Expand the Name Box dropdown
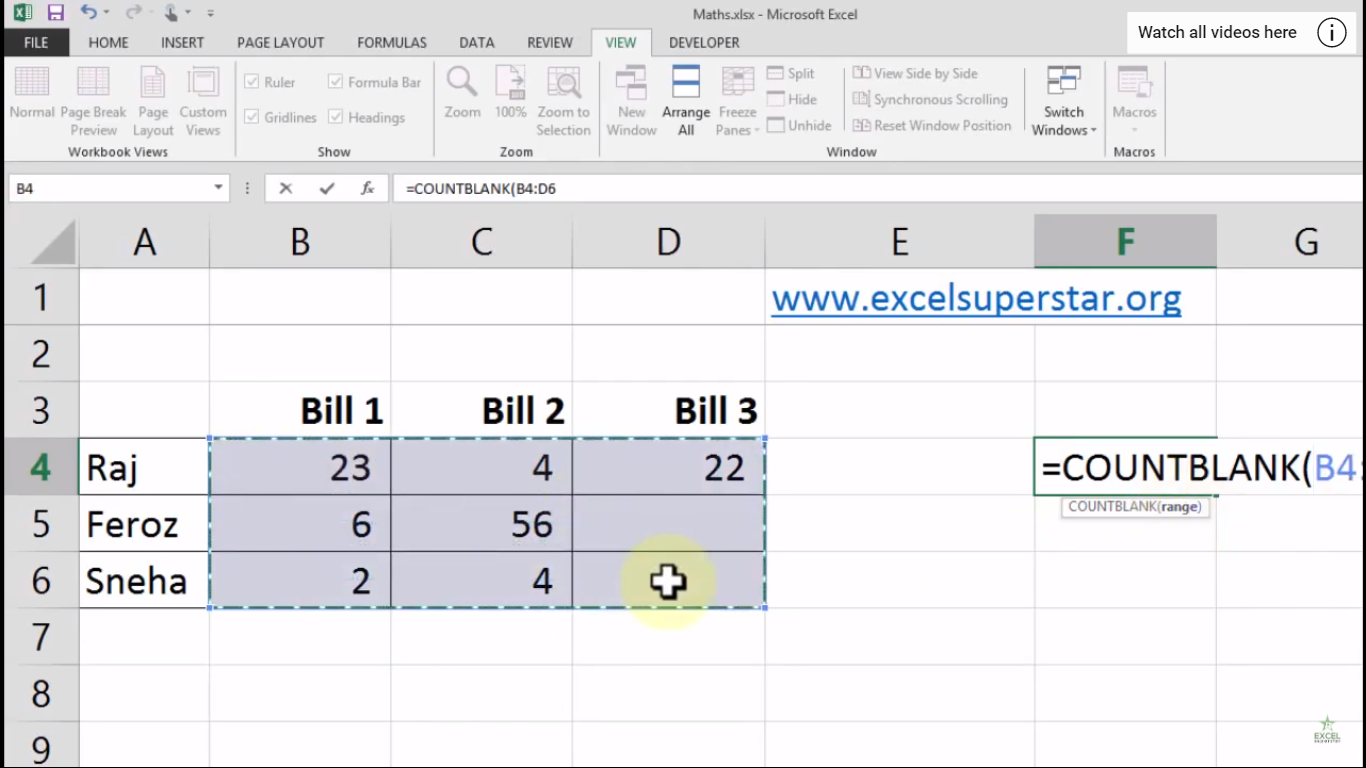 [218, 188]
